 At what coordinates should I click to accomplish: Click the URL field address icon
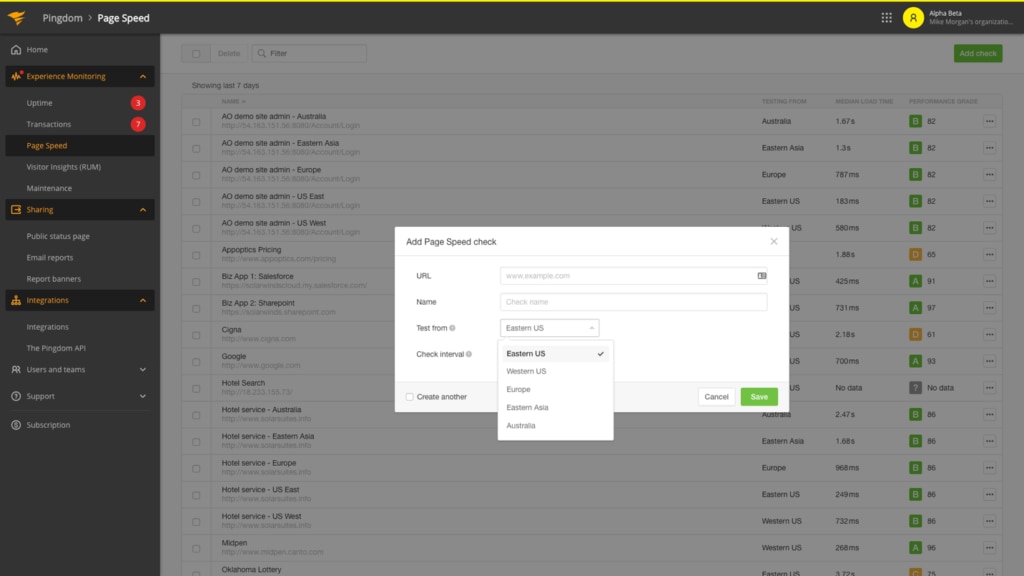[x=761, y=276]
